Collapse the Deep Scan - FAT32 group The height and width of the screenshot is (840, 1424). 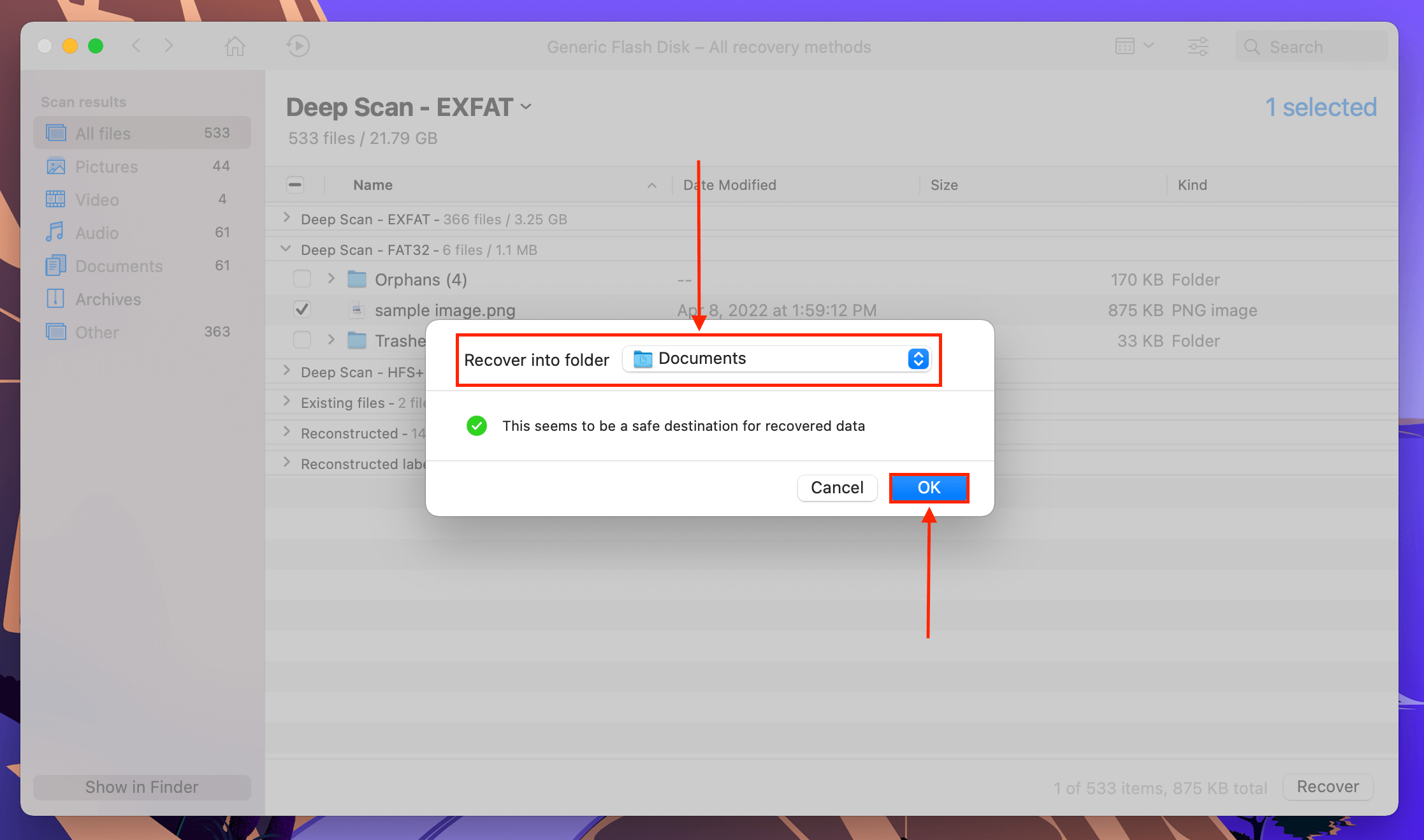pos(286,249)
